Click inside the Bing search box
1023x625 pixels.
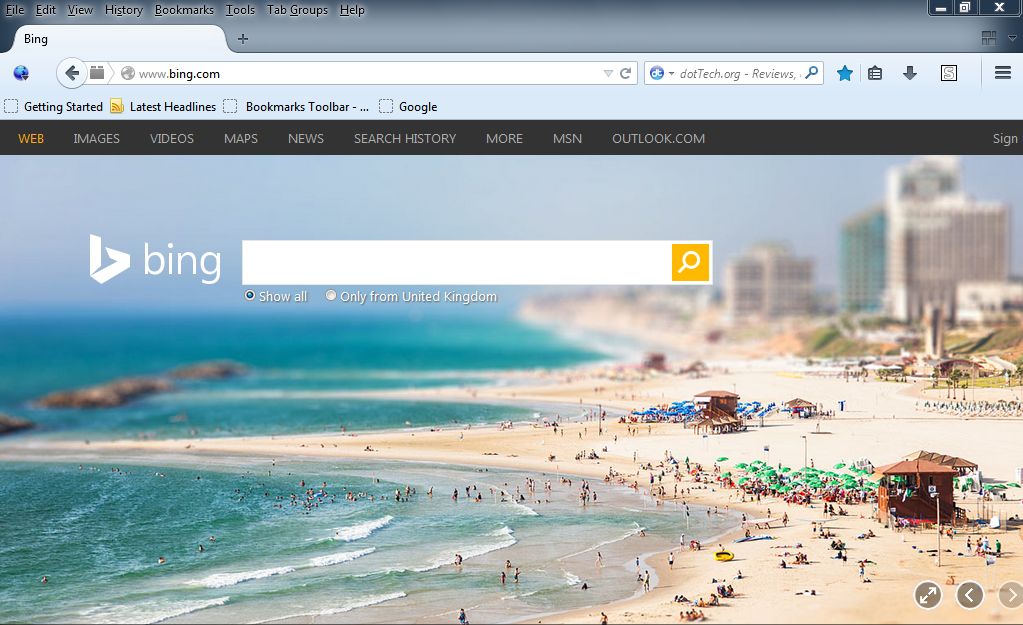click(450, 262)
